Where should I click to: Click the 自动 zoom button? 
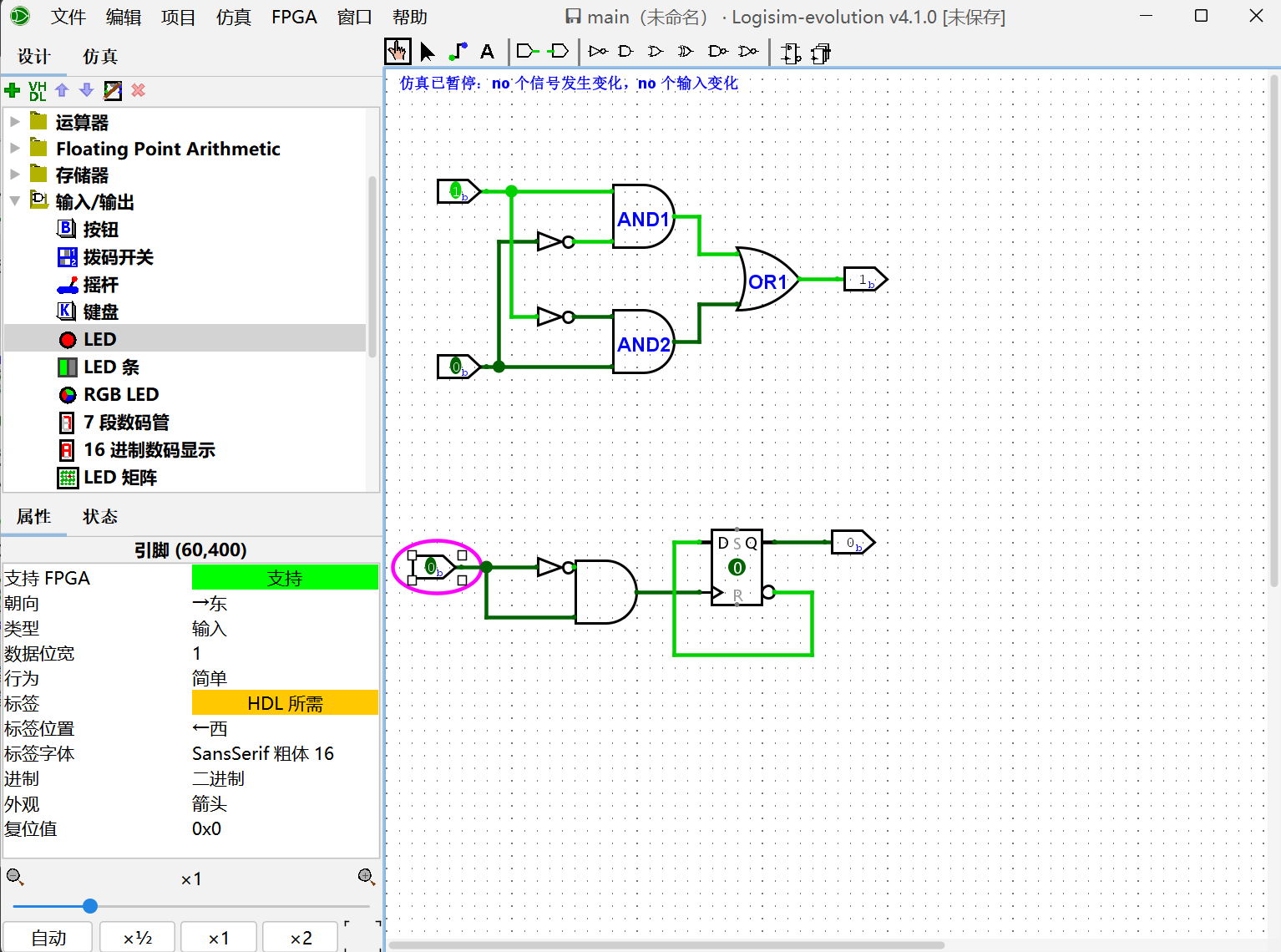coord(48,937)
